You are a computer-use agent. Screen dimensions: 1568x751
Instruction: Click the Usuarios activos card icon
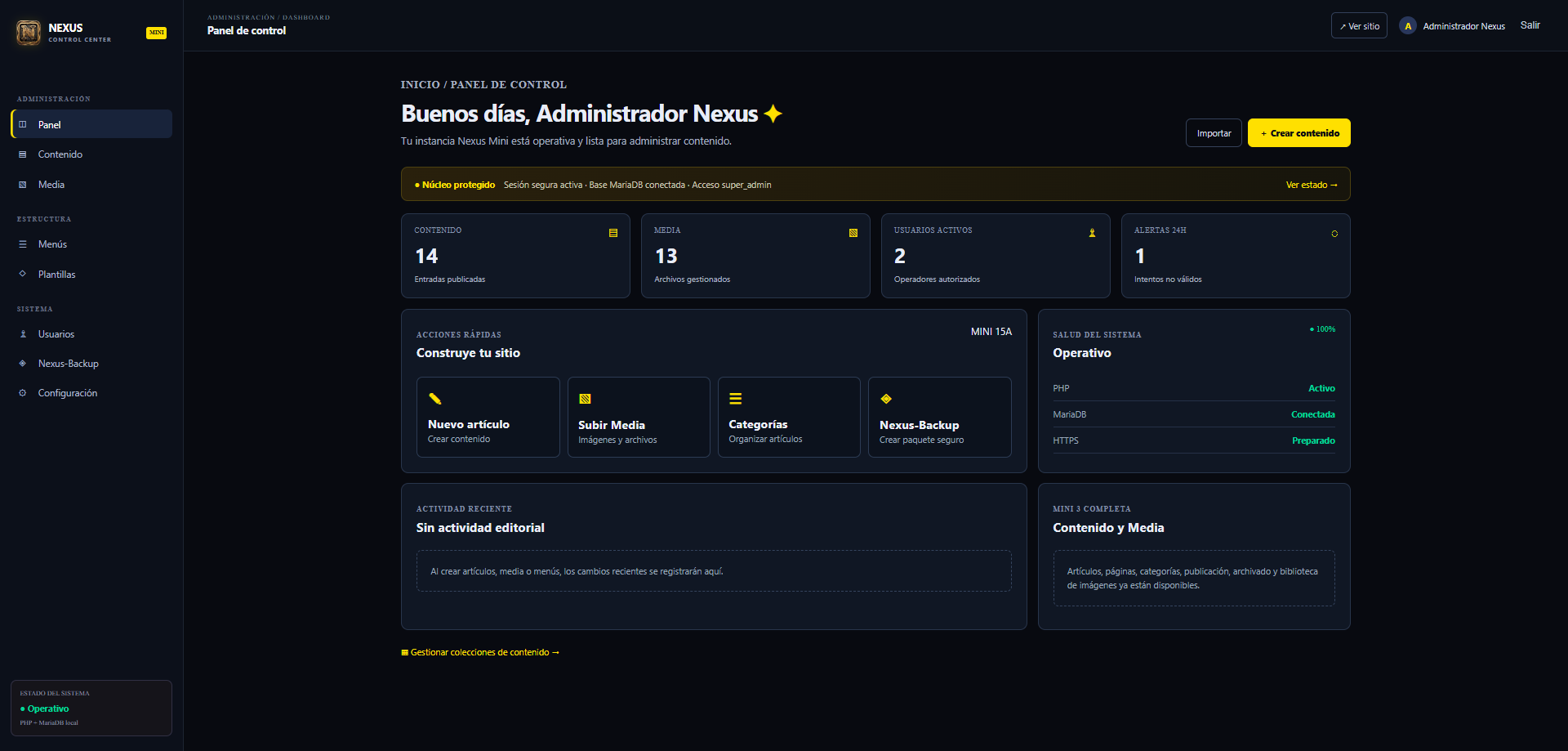coord(1092,233)
